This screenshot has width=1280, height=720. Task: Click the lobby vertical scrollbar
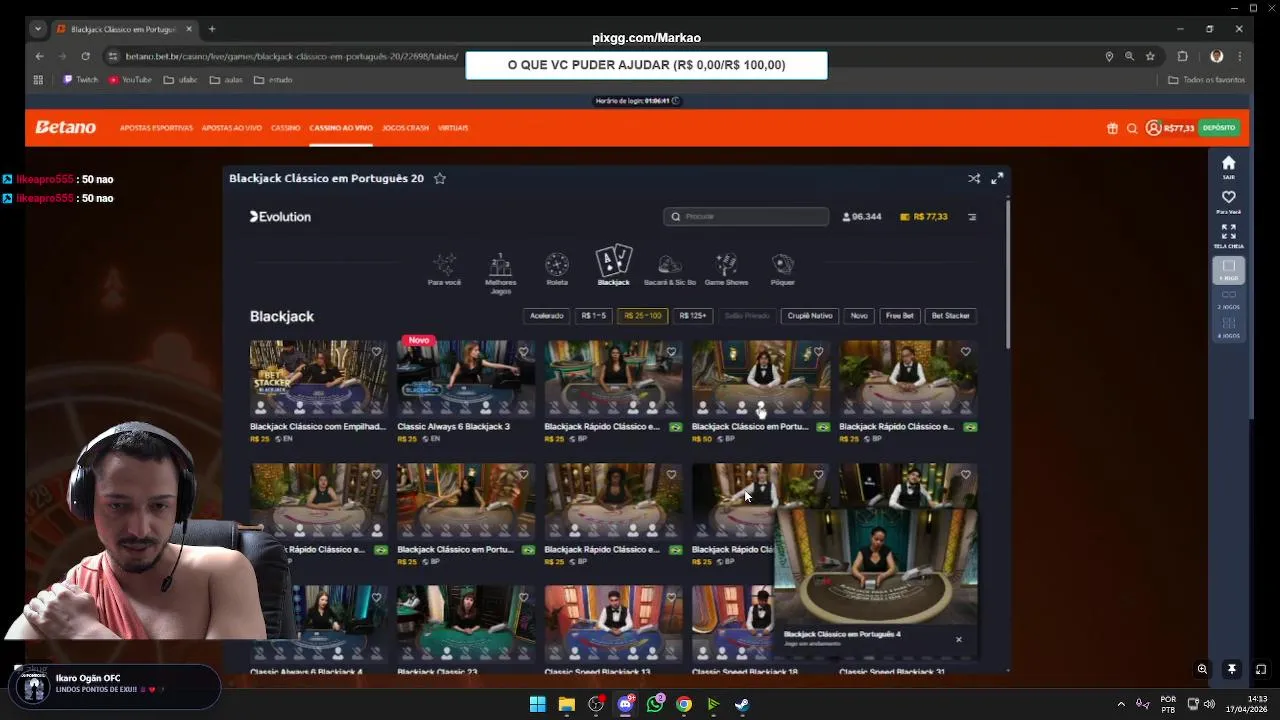pos(1008,275)
